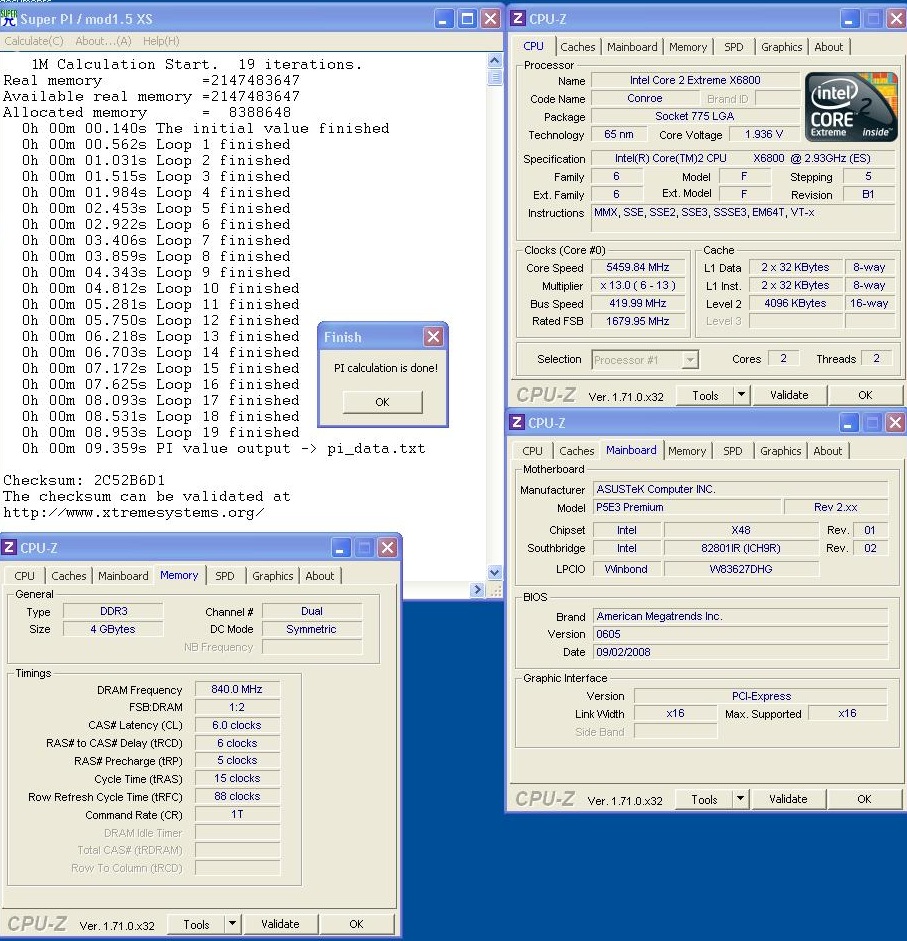Switch to Caches tab in Mainboard CPU-Z window

click(576, 451)
